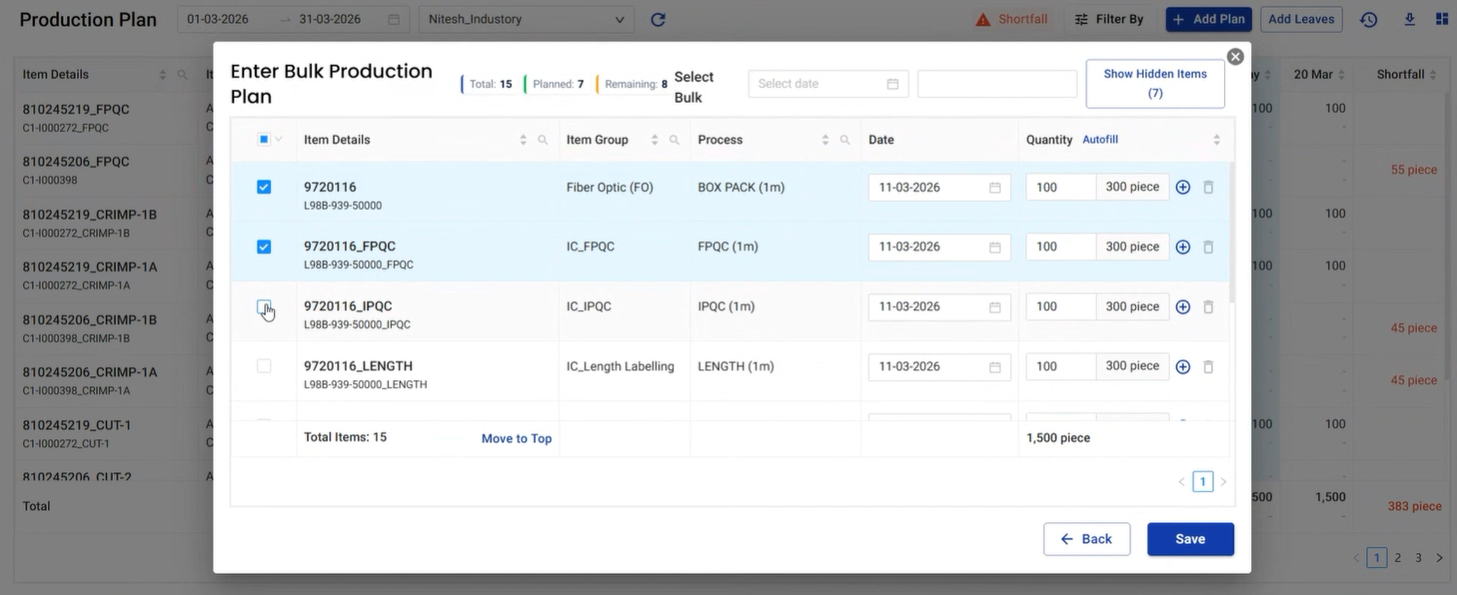Screen dimensions: 1457x595
Task: Close the Enter Bulk Production Plan dialog
Action: point(1235,57)
